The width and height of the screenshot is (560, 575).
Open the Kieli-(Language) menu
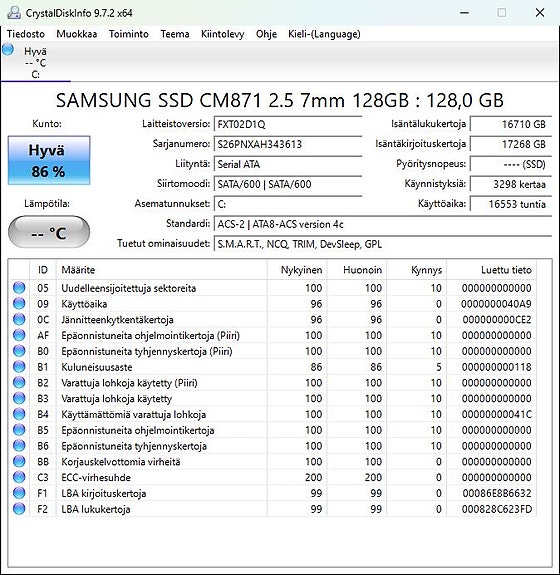click(x=324, y=34)
